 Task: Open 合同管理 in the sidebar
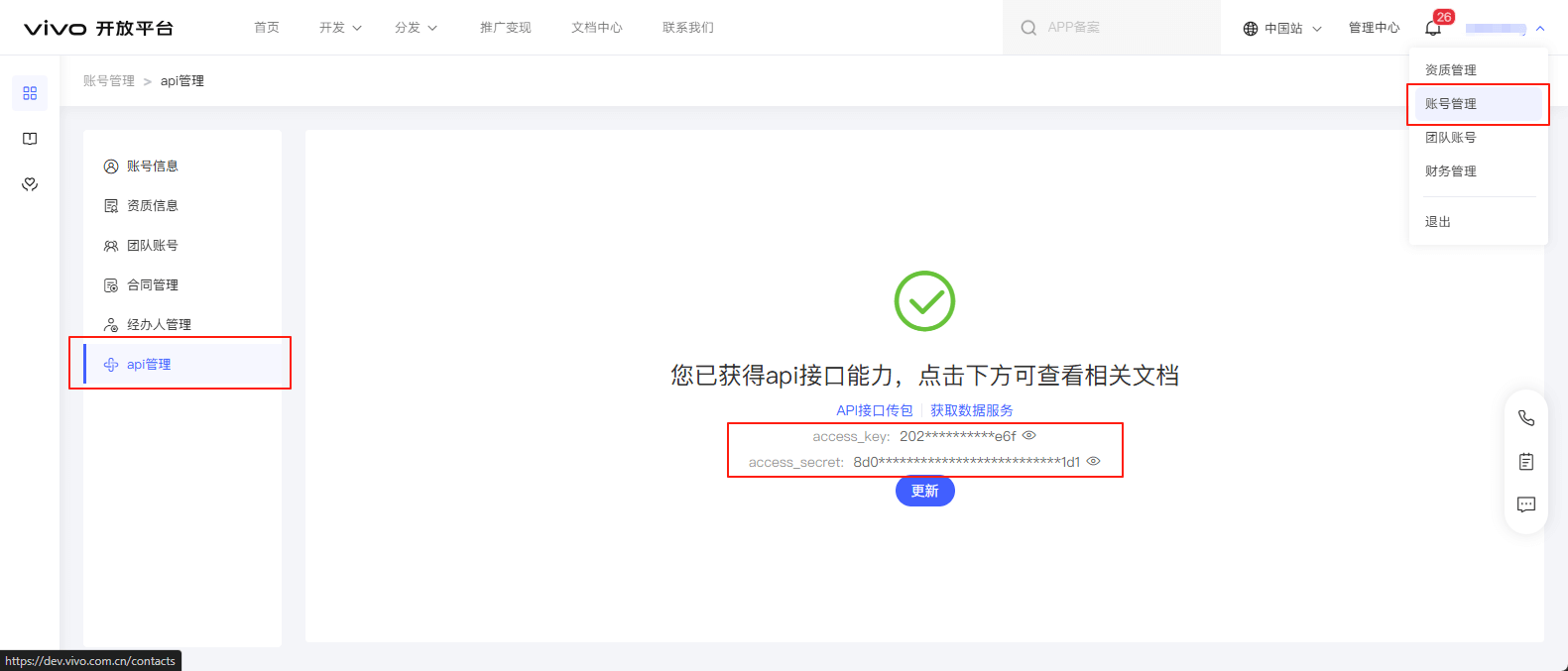pyautogui.click(x=153, y=285)
